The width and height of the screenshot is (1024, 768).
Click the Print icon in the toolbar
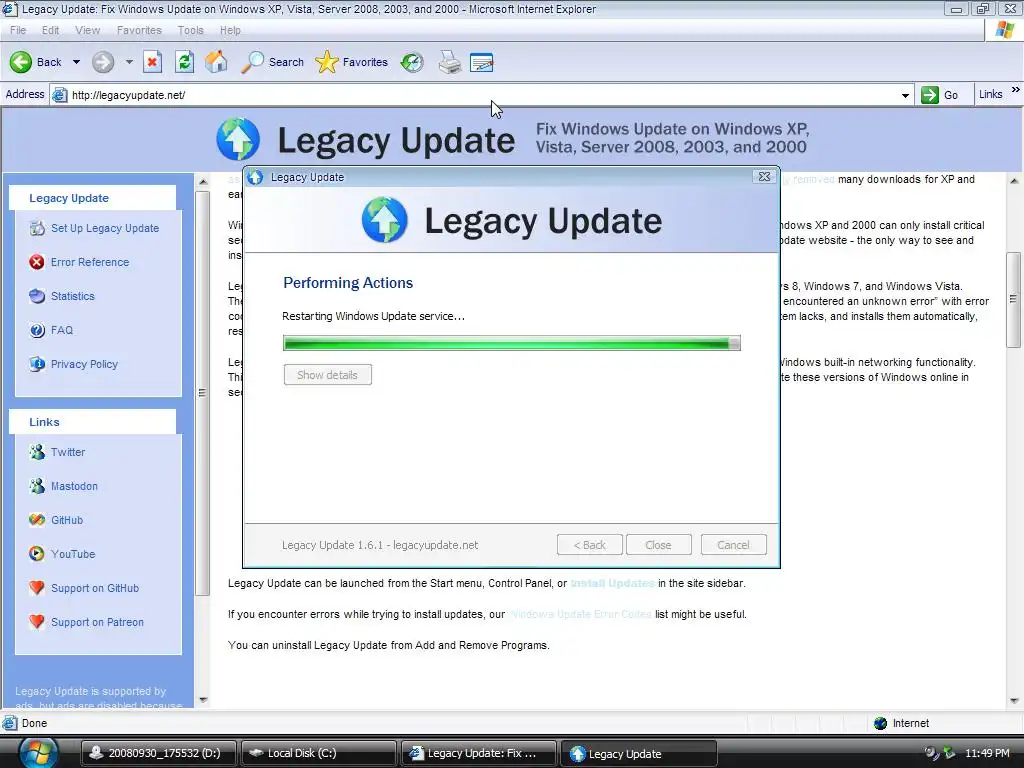click(x=449, y=62)
